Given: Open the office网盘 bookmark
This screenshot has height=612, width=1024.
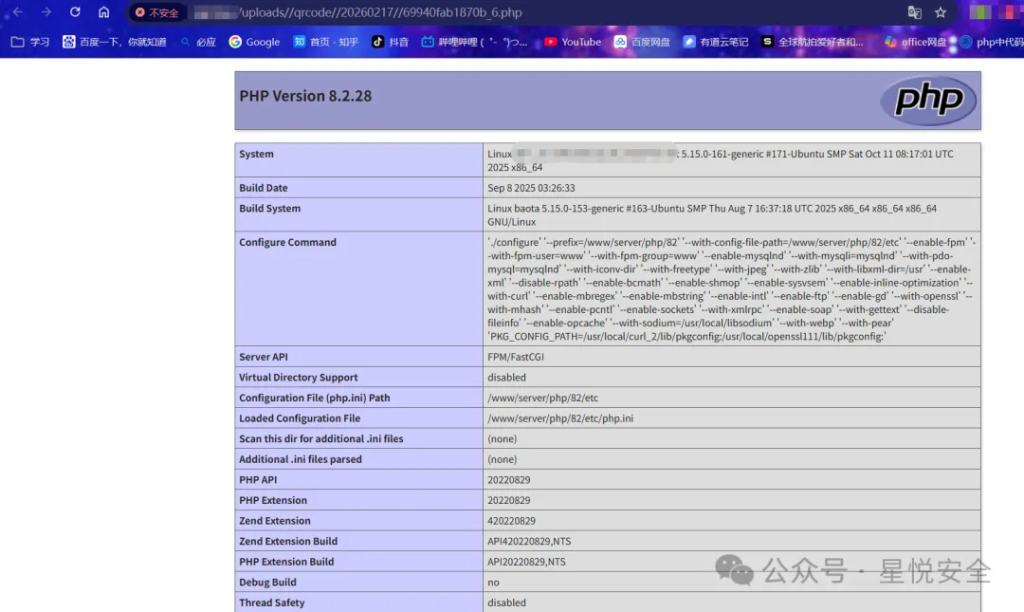Looking at the screenshot, I should (914, 42).
